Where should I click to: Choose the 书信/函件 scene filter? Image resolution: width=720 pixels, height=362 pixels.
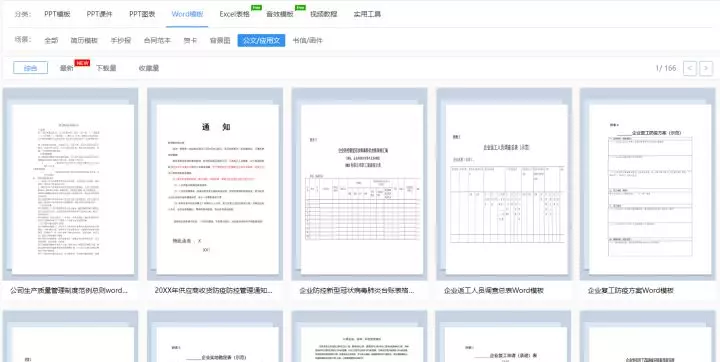coord(308,40)
